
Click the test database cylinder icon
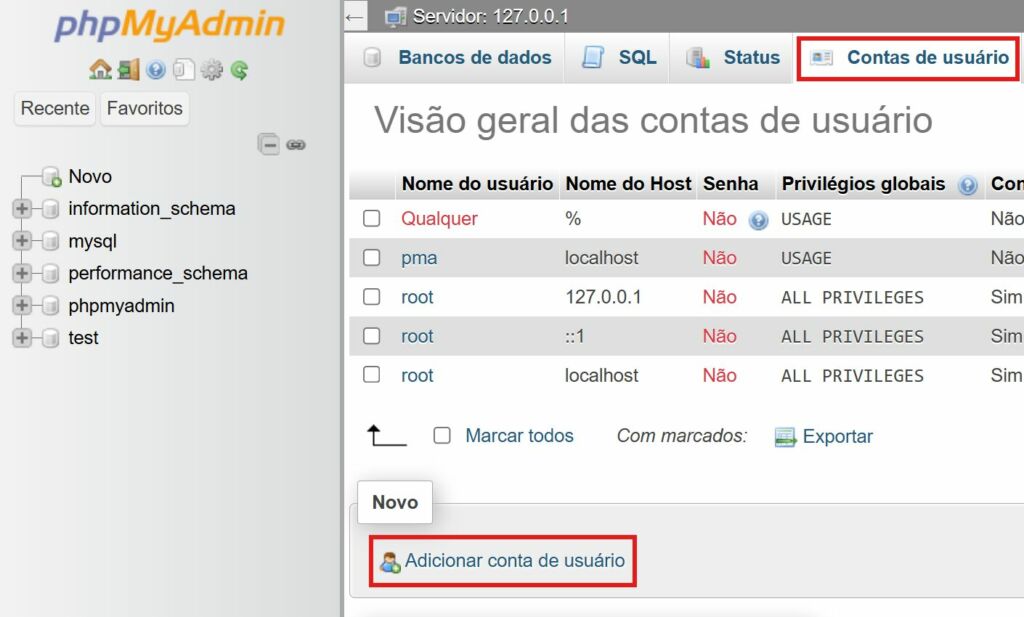click(x=50, y=338)
